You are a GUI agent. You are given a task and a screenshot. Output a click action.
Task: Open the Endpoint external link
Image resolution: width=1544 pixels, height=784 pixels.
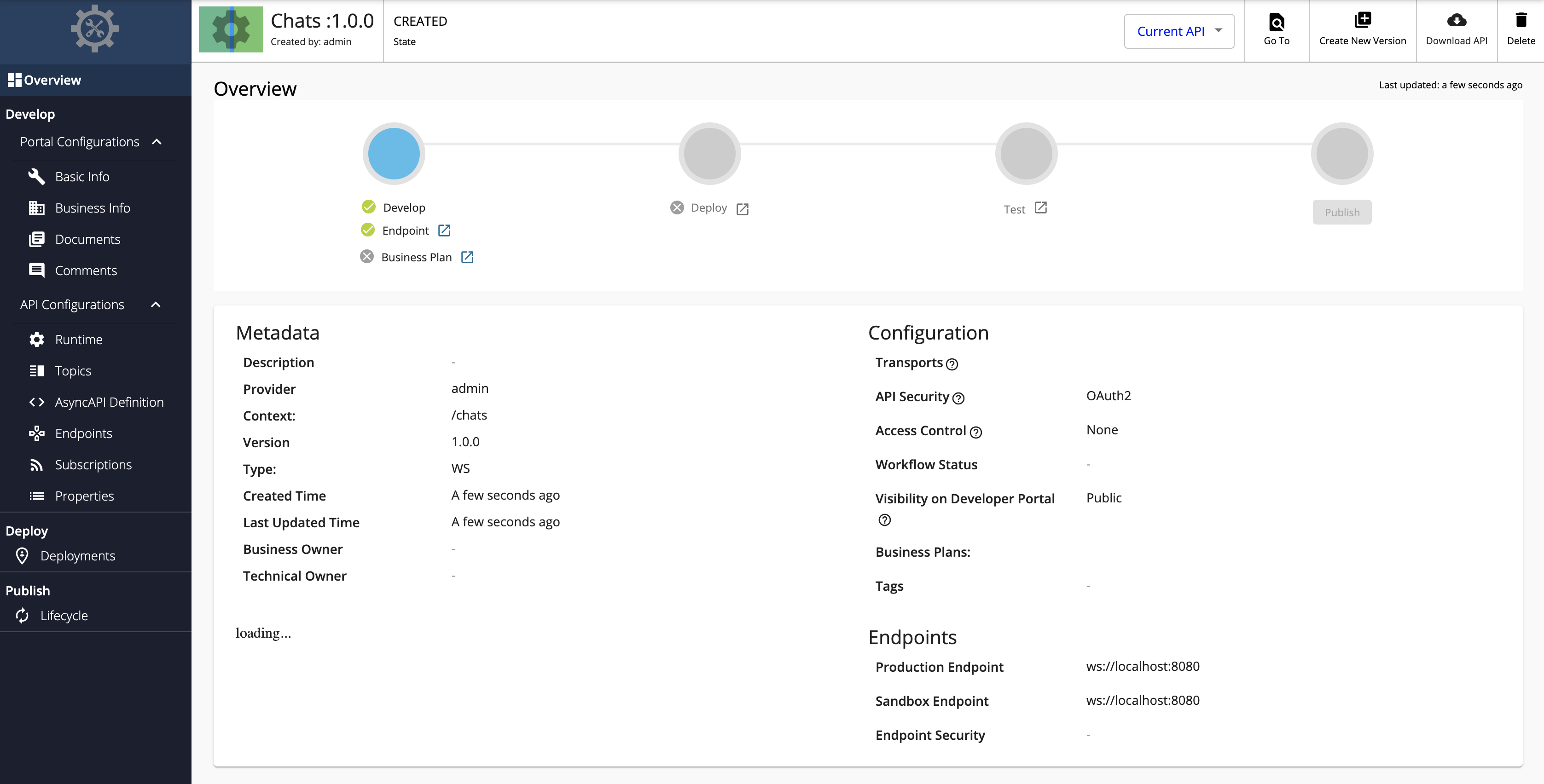click(x=444, y=230)
